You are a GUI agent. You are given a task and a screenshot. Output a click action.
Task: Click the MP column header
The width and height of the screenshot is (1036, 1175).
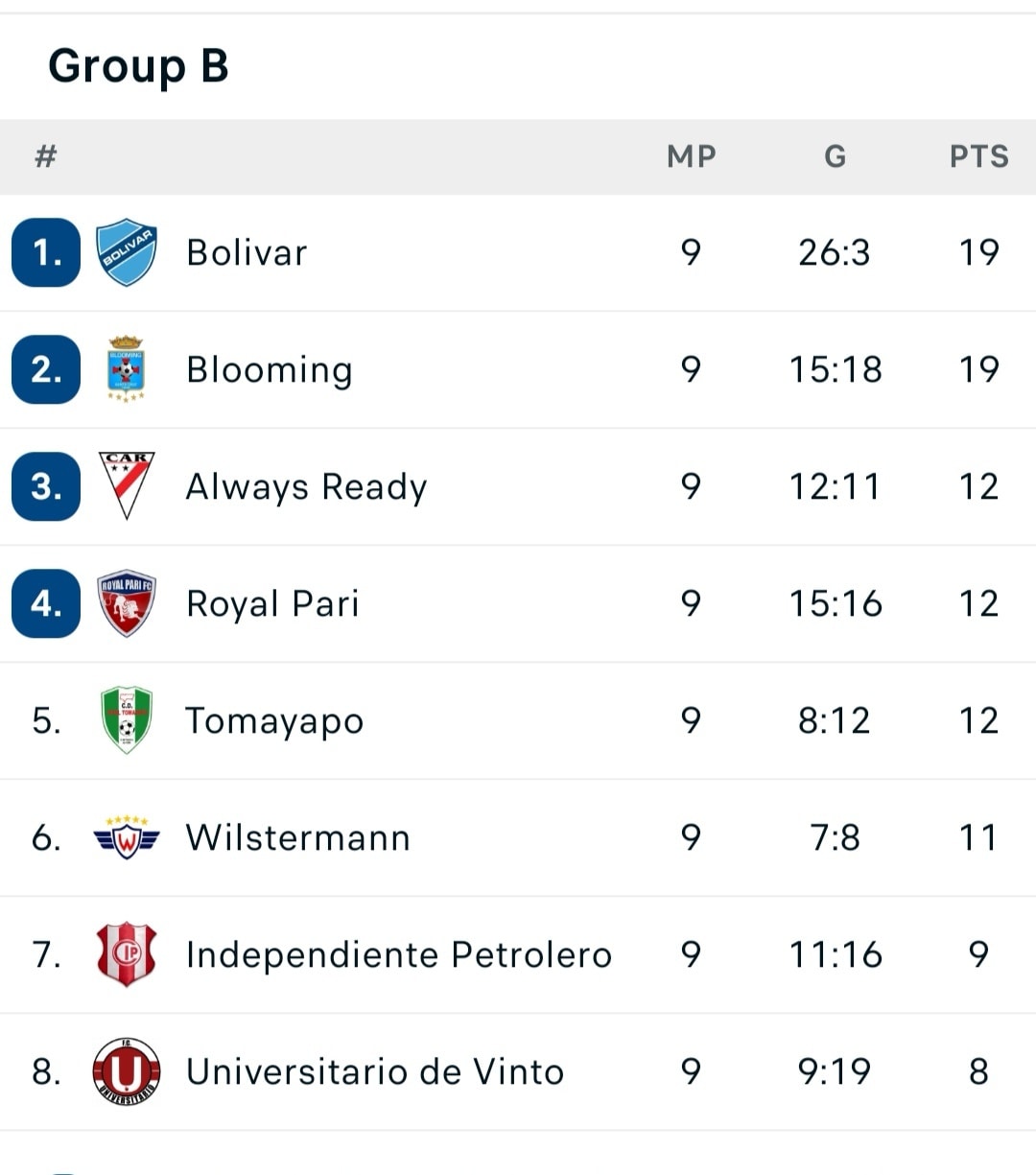692,156
